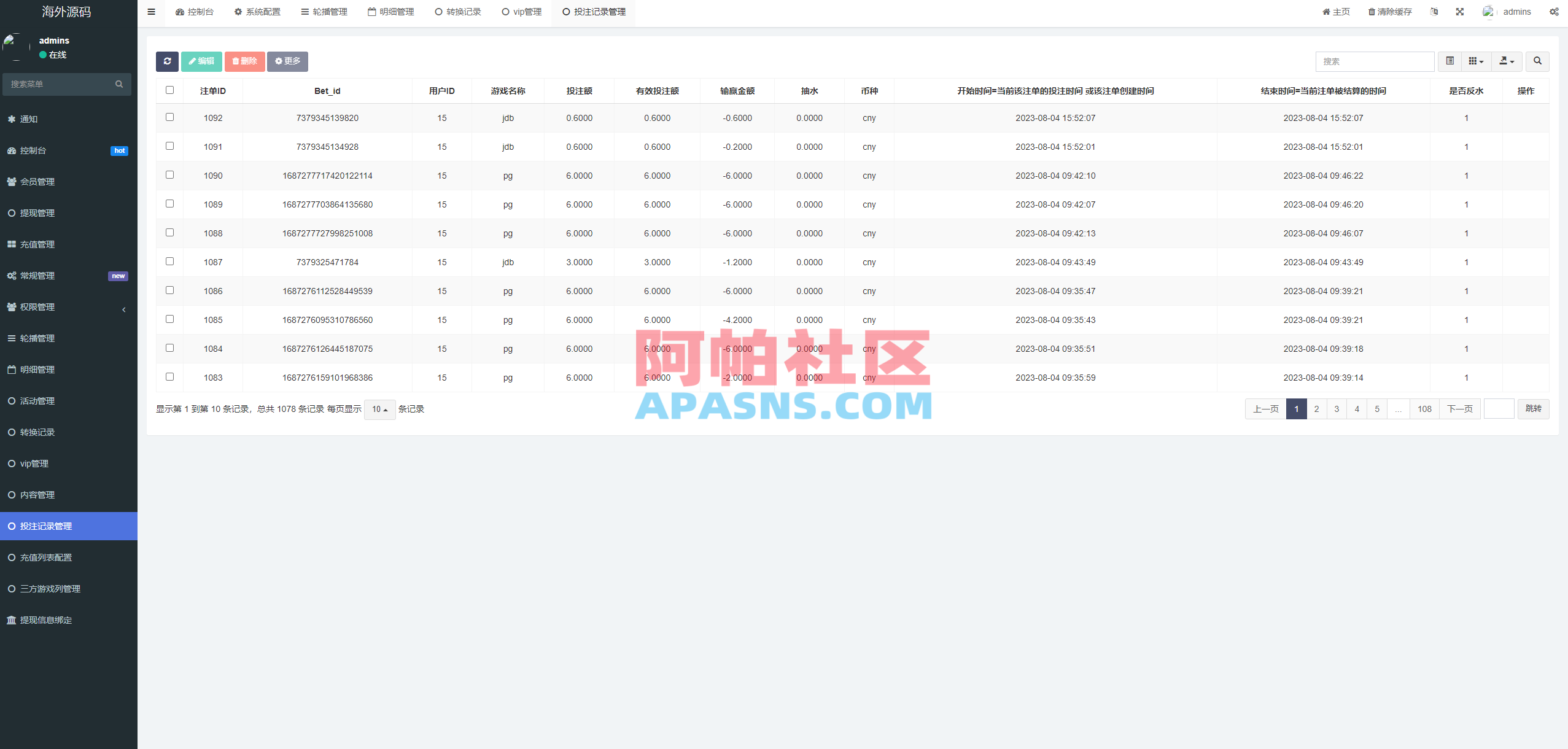Click the 删除 delete button

pos(244,61)
